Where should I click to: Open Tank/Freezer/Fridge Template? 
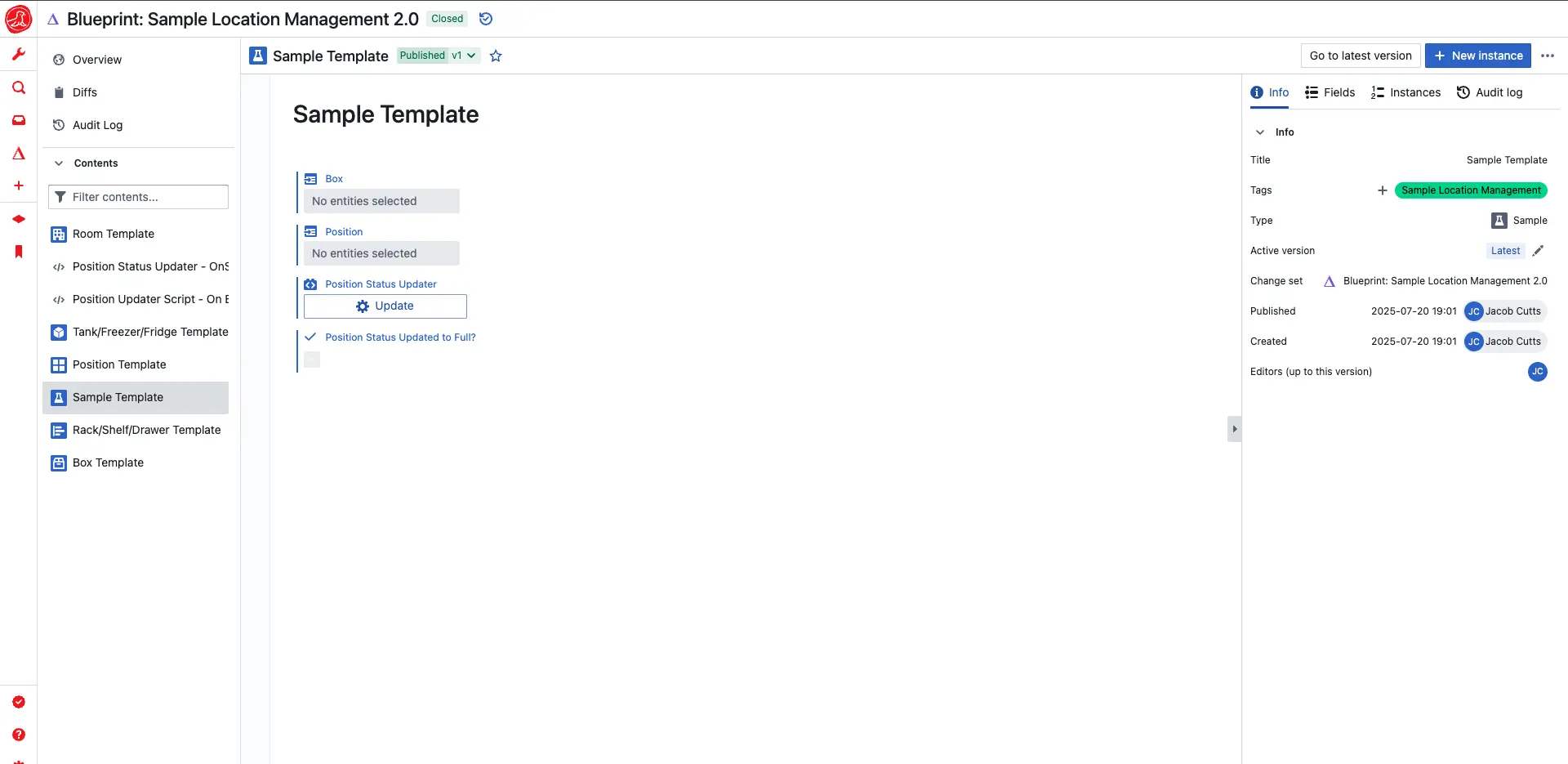pyautogui.click(x=136, y=332)
